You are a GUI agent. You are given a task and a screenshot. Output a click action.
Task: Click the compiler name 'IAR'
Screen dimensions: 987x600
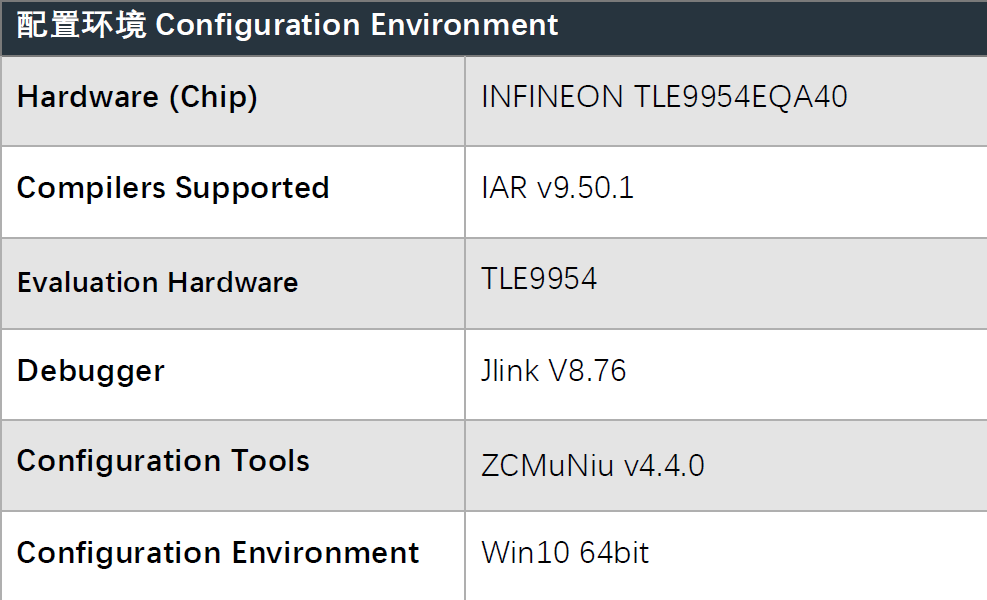coord(504,188)
